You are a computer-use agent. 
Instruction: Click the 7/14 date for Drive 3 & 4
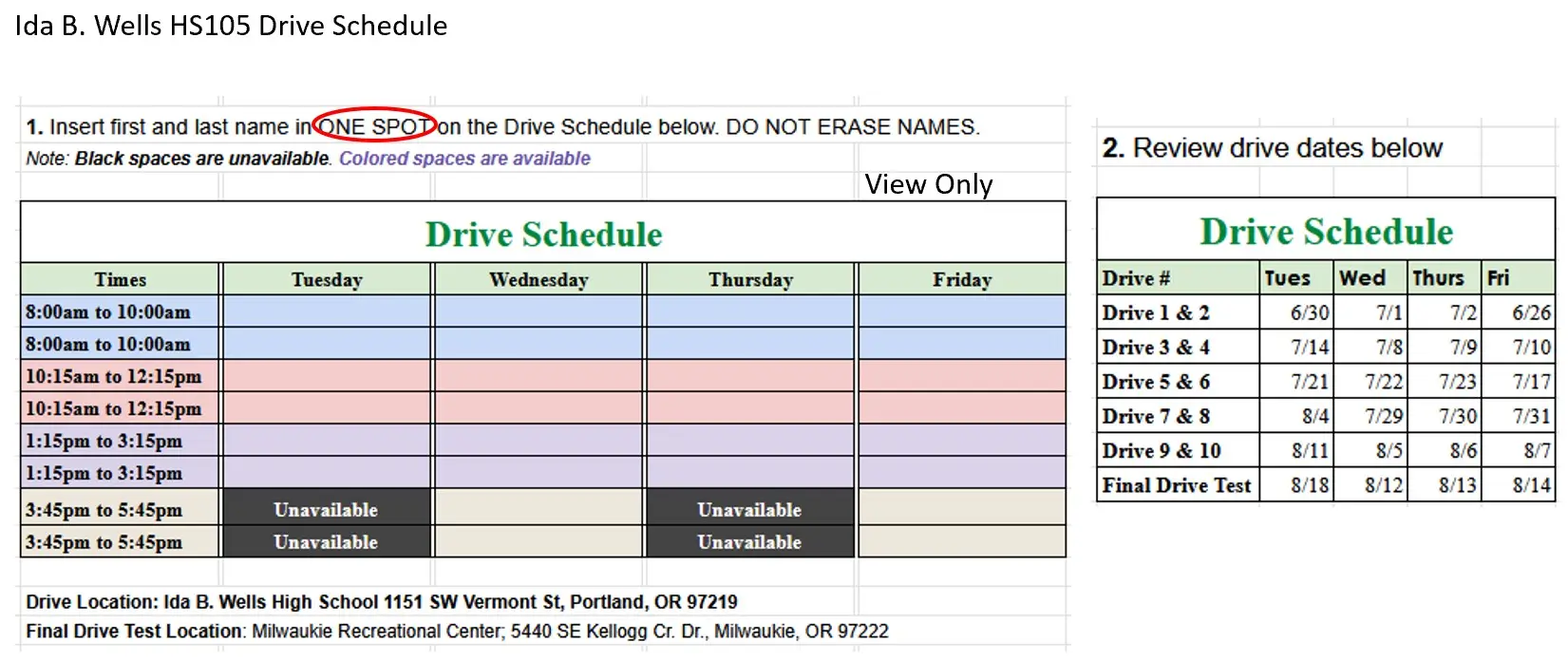pos(1310,348)
